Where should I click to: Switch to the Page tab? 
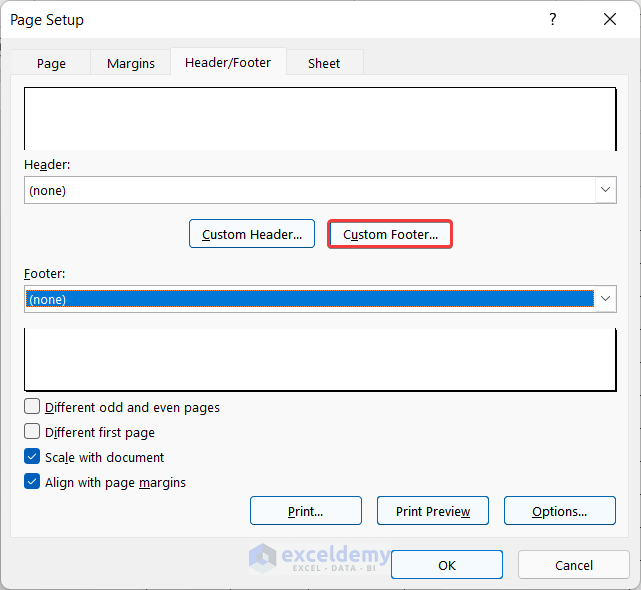pos(51,63)
